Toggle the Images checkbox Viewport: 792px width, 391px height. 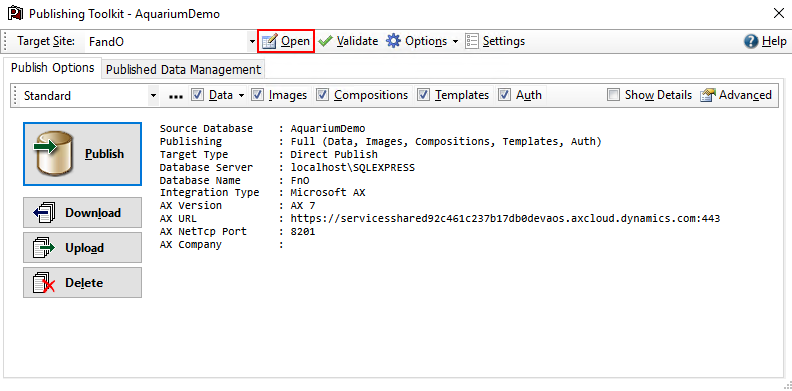click(x=257, y=94)
